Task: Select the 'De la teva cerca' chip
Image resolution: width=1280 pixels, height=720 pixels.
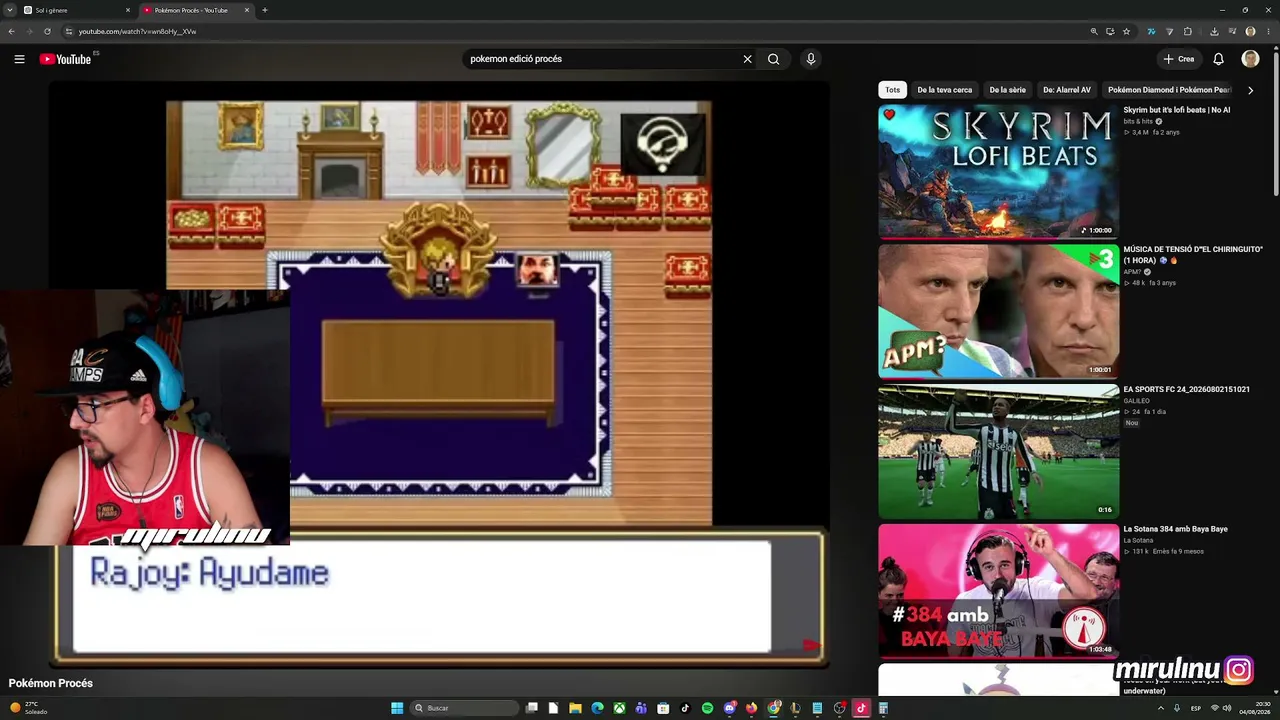Action: [945, 90]
